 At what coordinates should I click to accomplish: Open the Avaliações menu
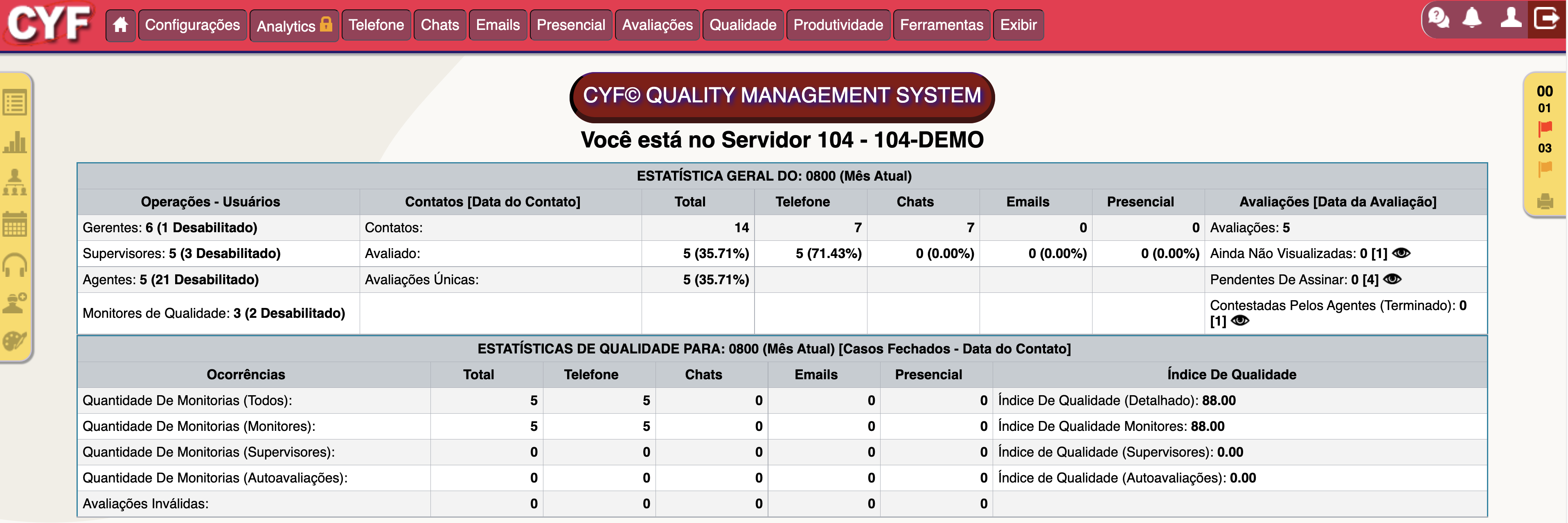(658, 25)
